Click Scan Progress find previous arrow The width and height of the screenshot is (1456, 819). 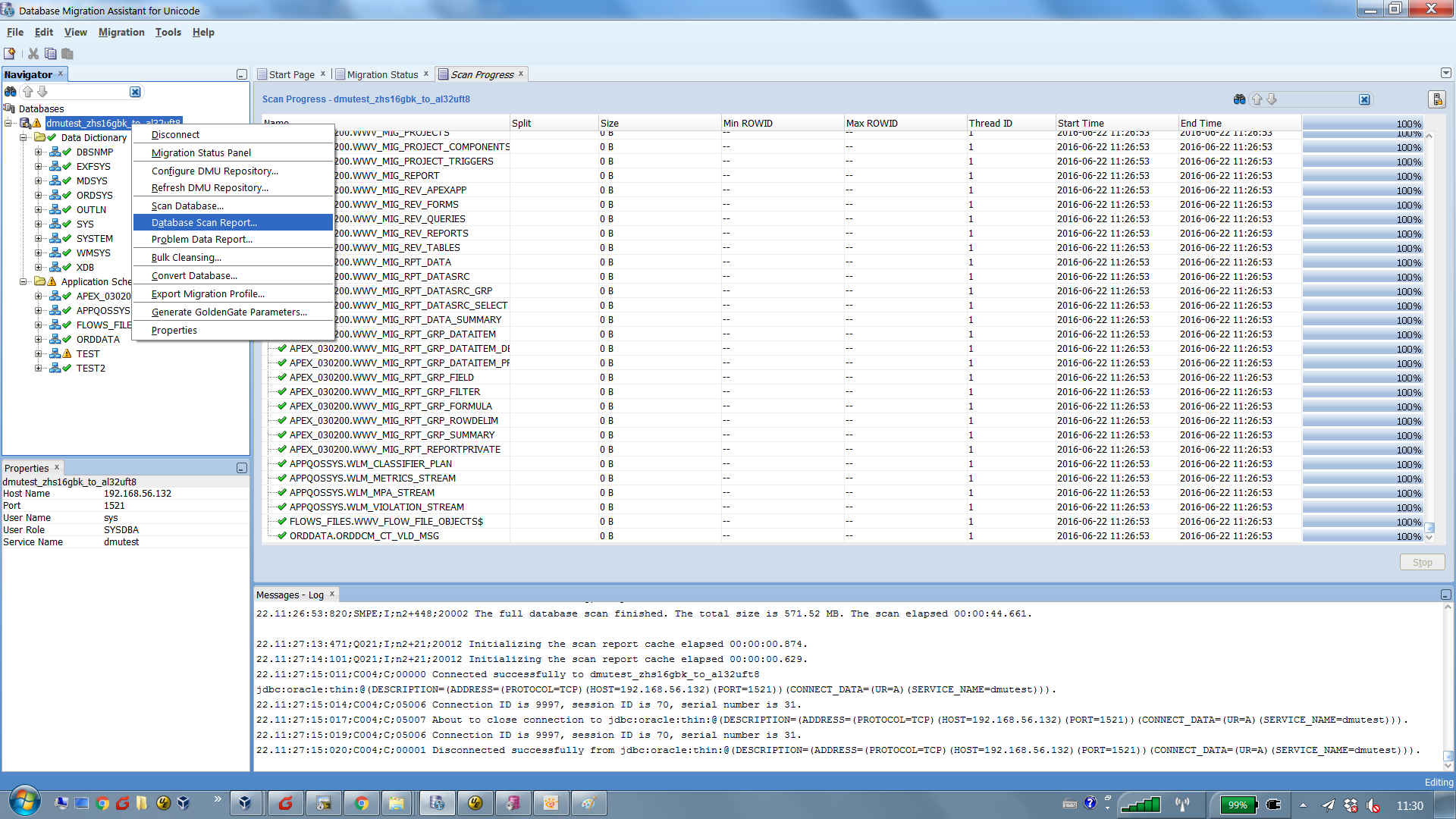tap(1257, 99)
